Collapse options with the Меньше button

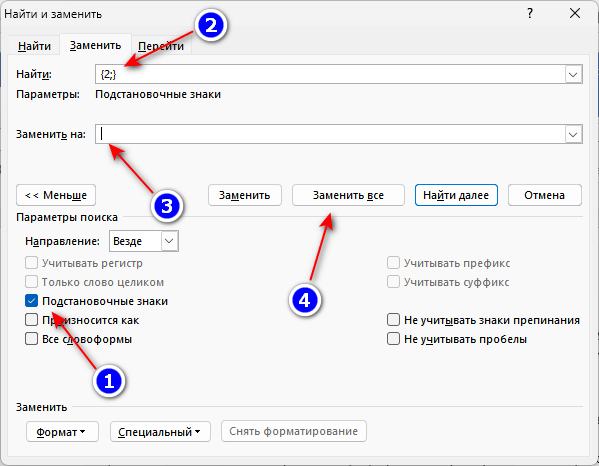coord(56,195)
